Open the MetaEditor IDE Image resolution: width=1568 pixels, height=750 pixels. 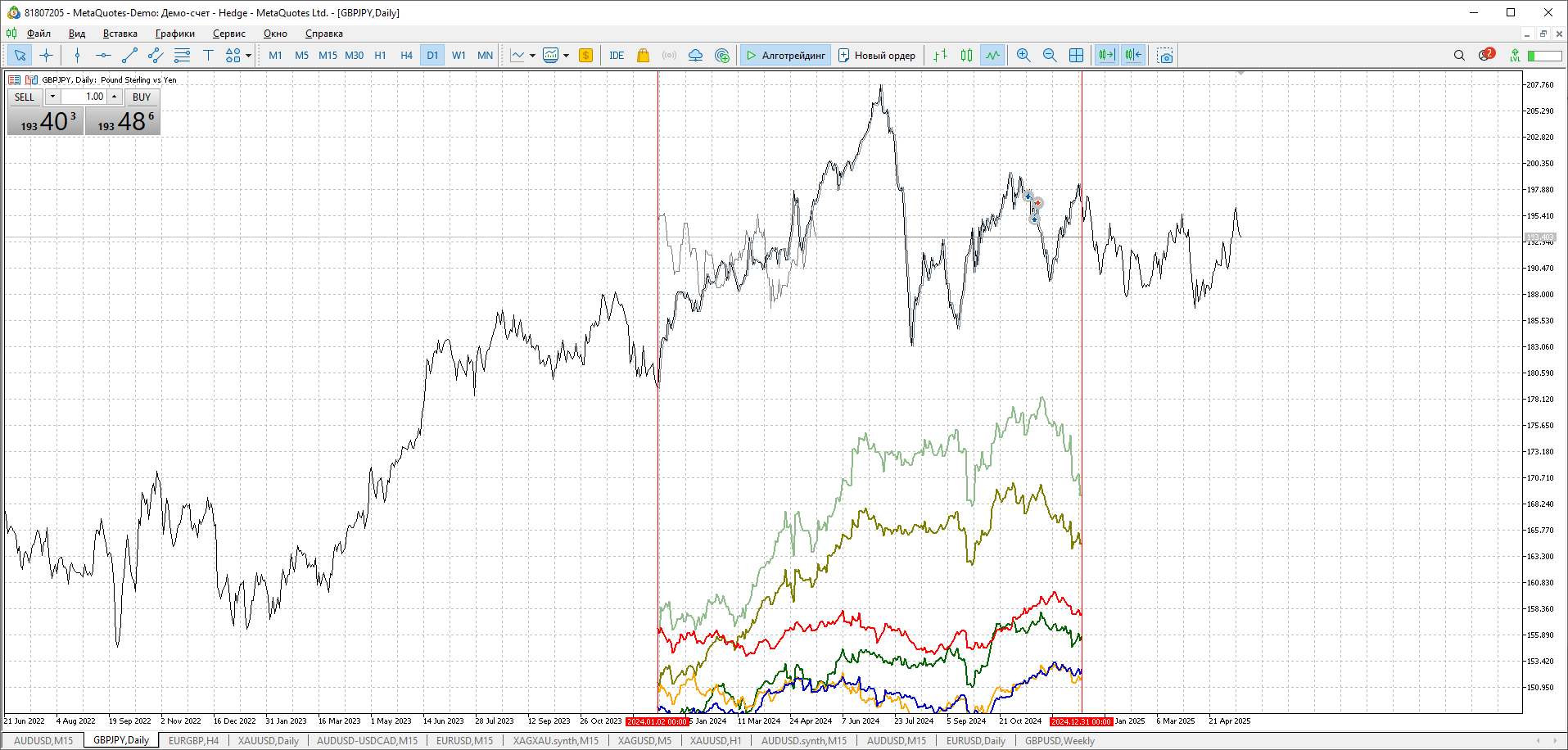click(617, 56)
